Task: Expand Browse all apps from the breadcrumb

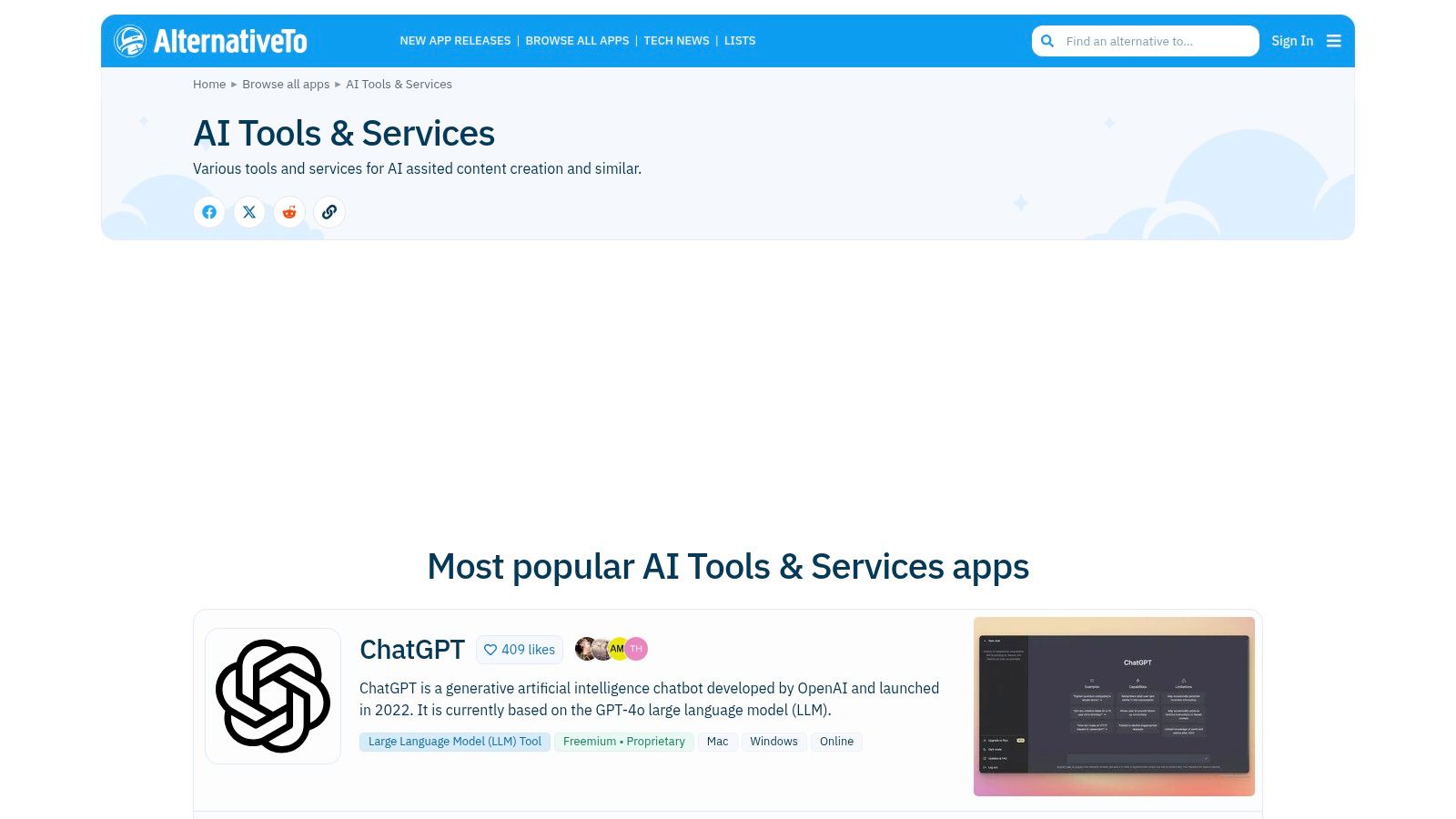Action: coord(286,84)
